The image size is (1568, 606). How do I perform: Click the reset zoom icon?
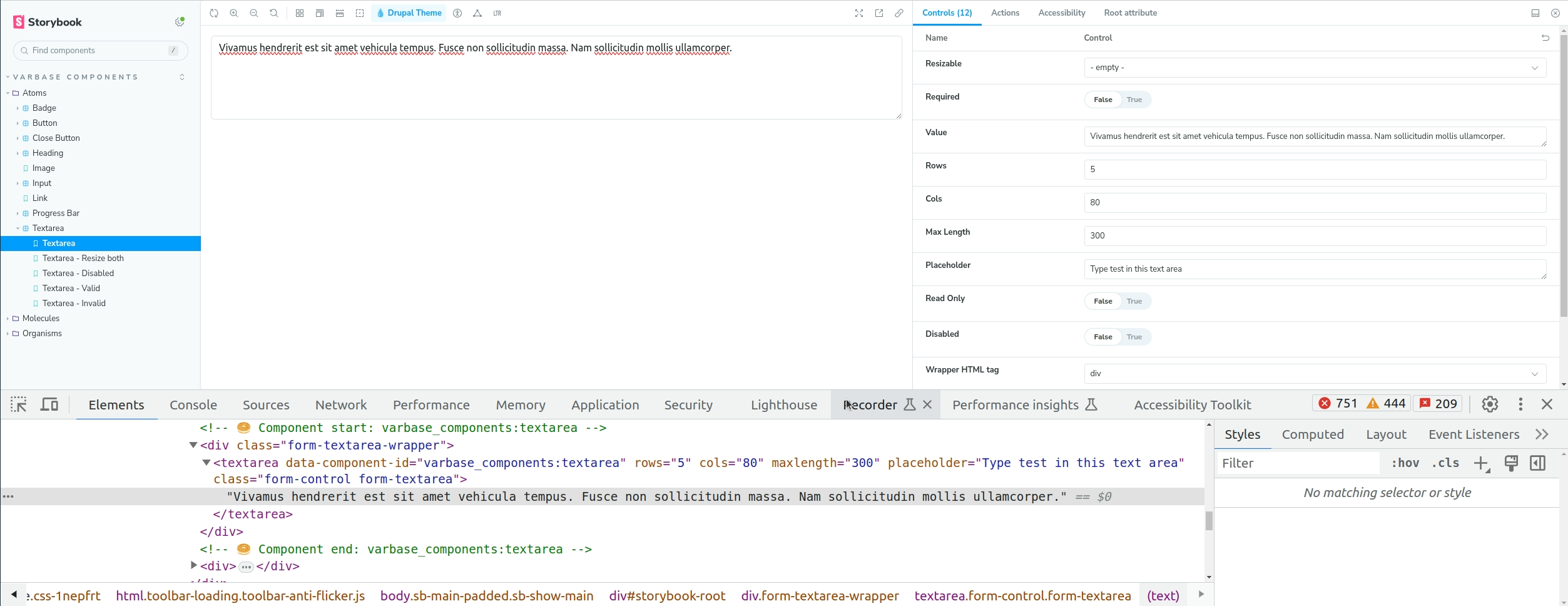(x=274, y=13)
